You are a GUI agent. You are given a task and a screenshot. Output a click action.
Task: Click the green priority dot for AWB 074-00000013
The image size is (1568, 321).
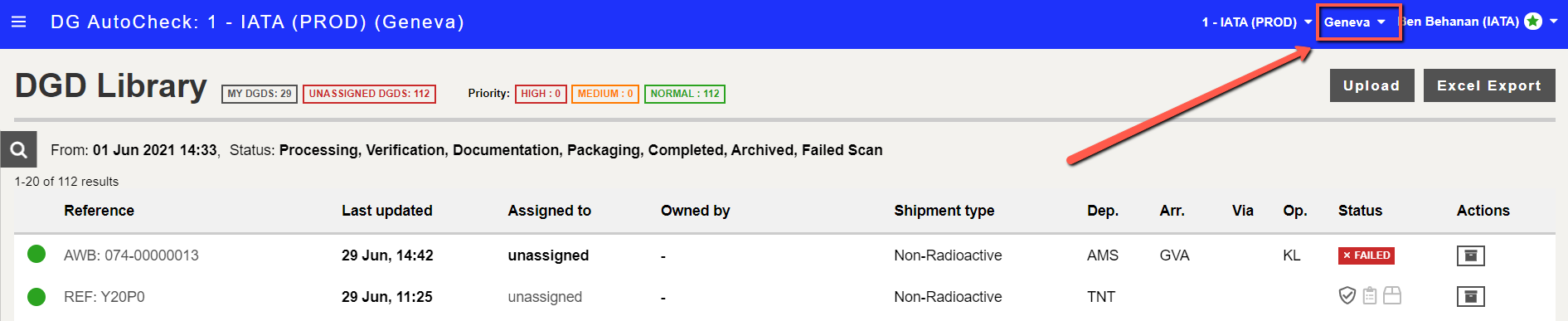tap(36, 254)
